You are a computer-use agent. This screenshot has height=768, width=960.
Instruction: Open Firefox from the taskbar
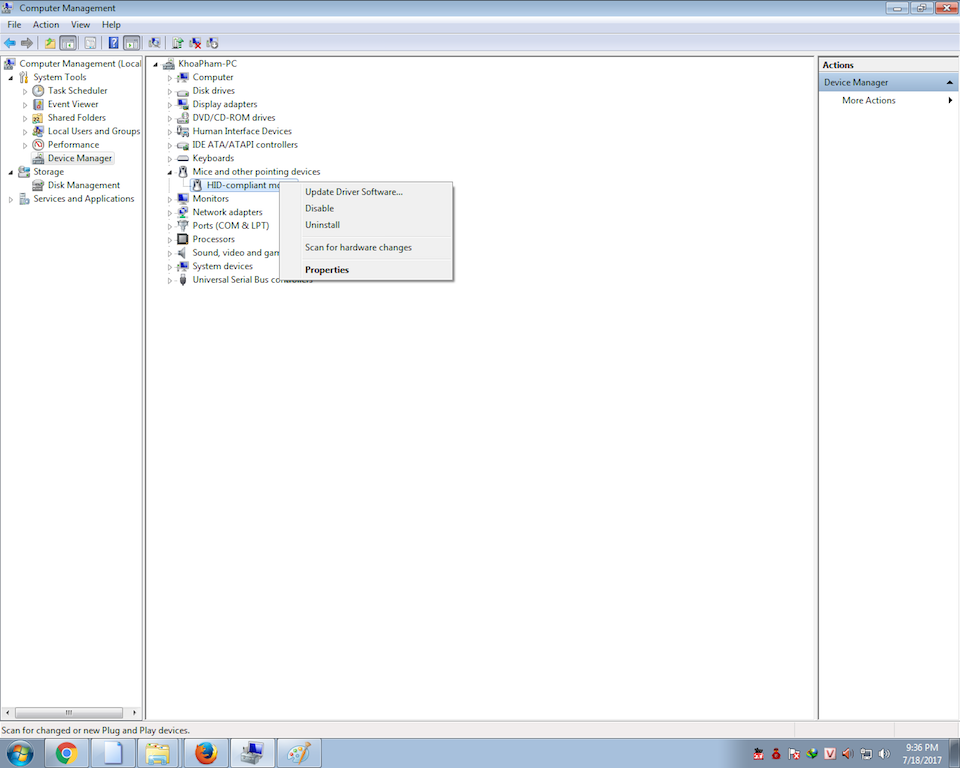(x=205, y=753)
